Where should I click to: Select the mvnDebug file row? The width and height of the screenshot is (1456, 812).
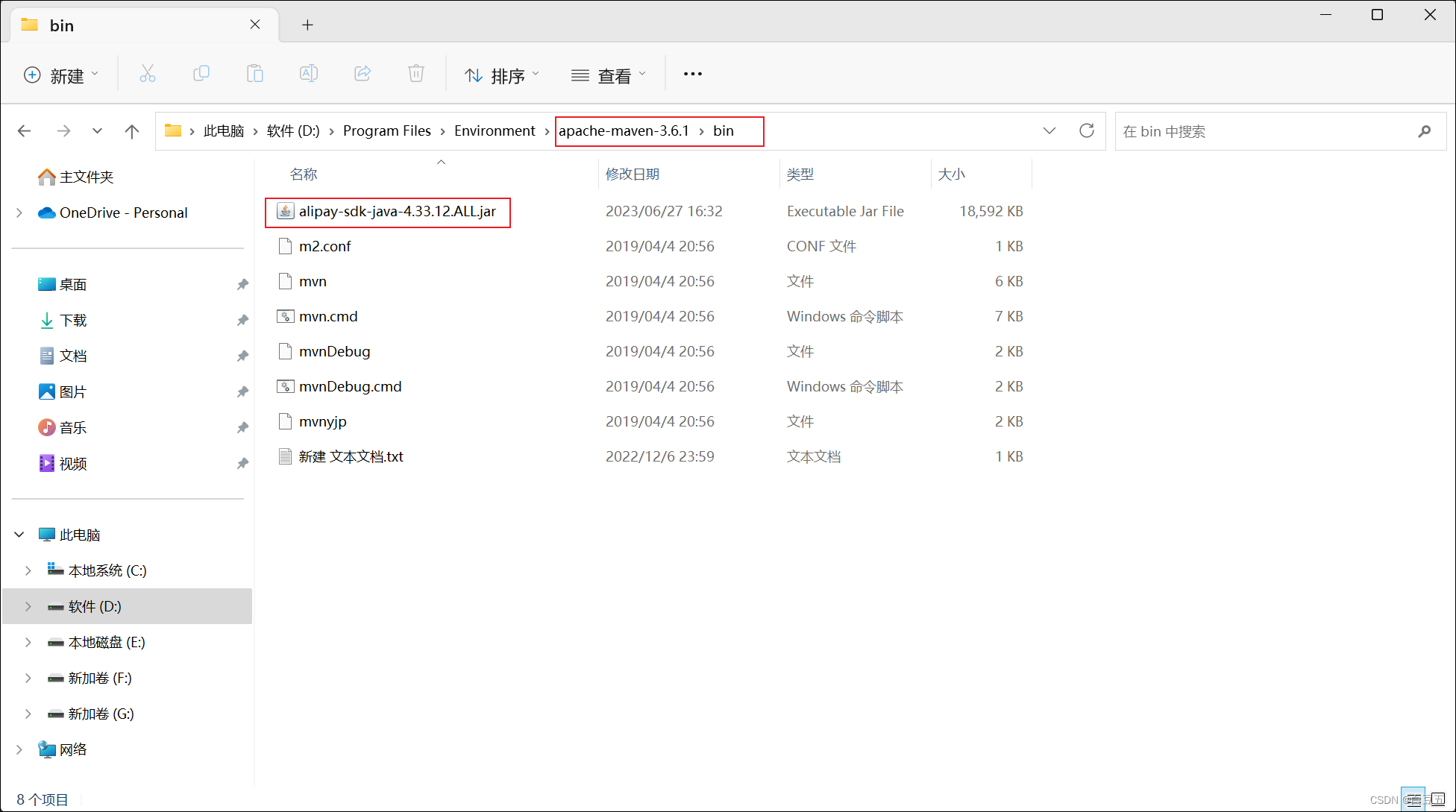649,351
